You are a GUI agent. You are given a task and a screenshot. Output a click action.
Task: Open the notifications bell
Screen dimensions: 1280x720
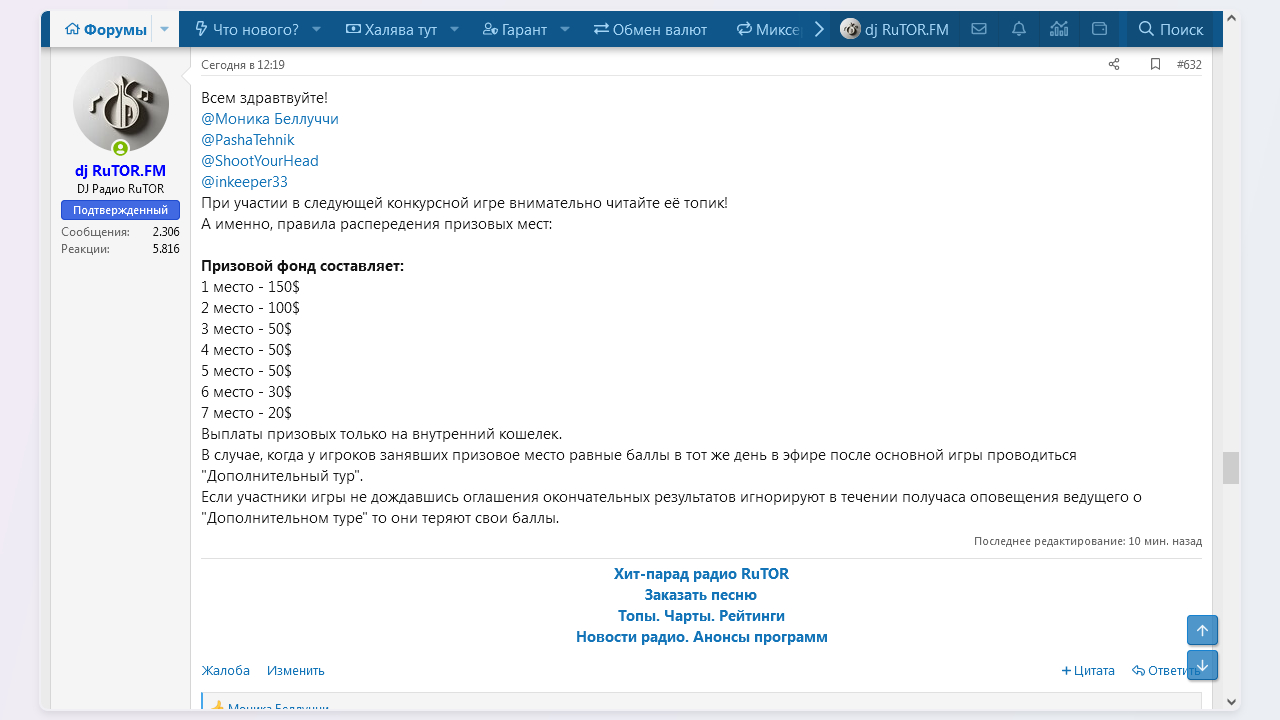coord(1019,29)
